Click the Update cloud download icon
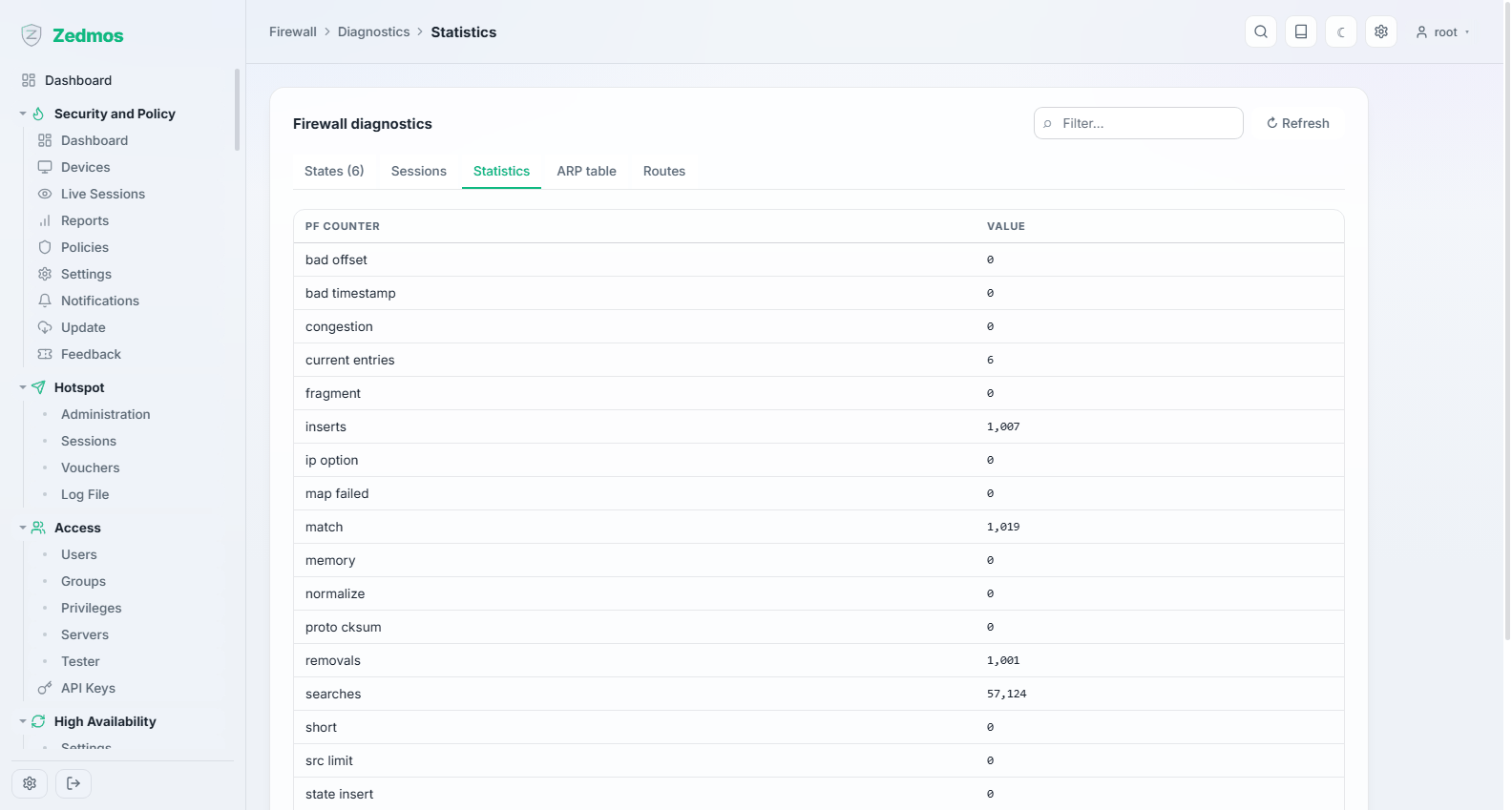 click(x=45, y=327)
